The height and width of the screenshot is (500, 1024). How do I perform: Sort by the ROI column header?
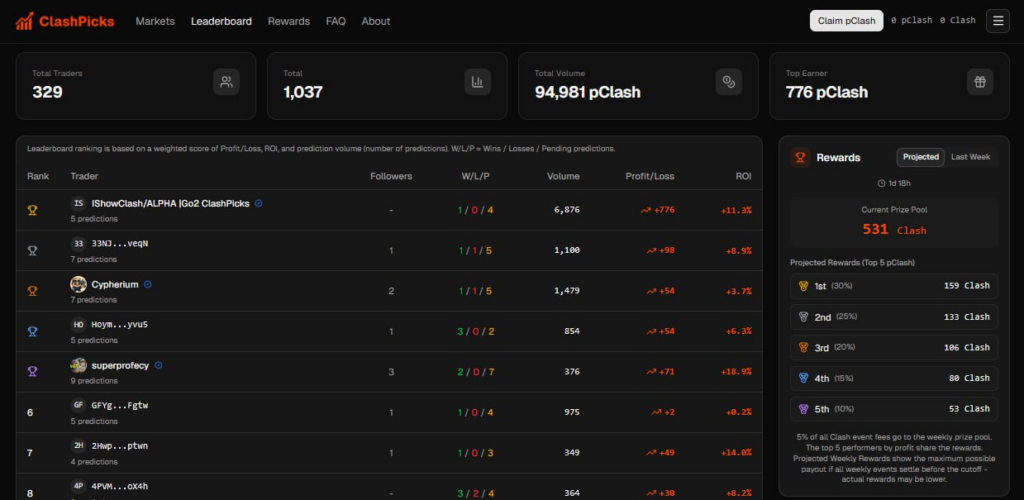point(742,176)
